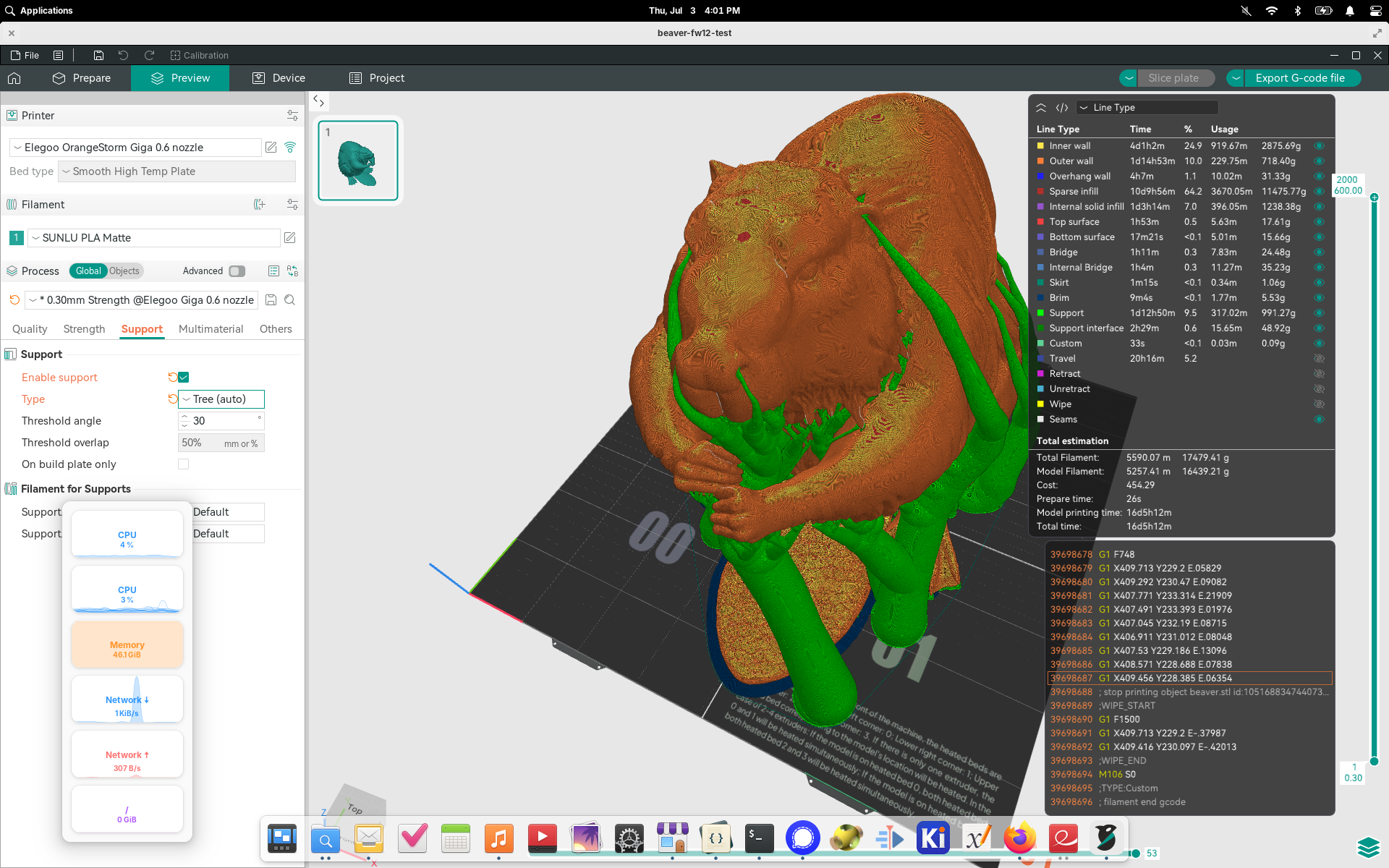
Task: Click the Threshold angle value field
Action: [x=221, y=421]
